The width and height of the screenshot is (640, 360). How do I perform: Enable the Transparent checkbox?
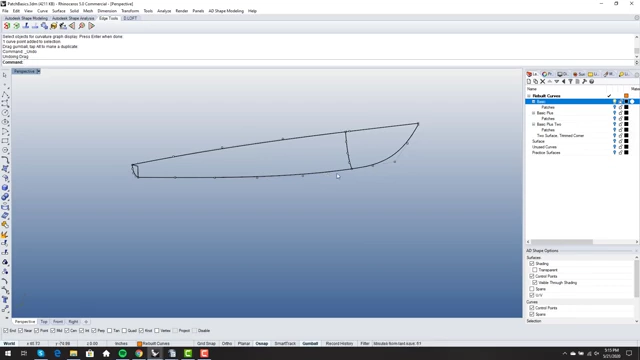535,270
